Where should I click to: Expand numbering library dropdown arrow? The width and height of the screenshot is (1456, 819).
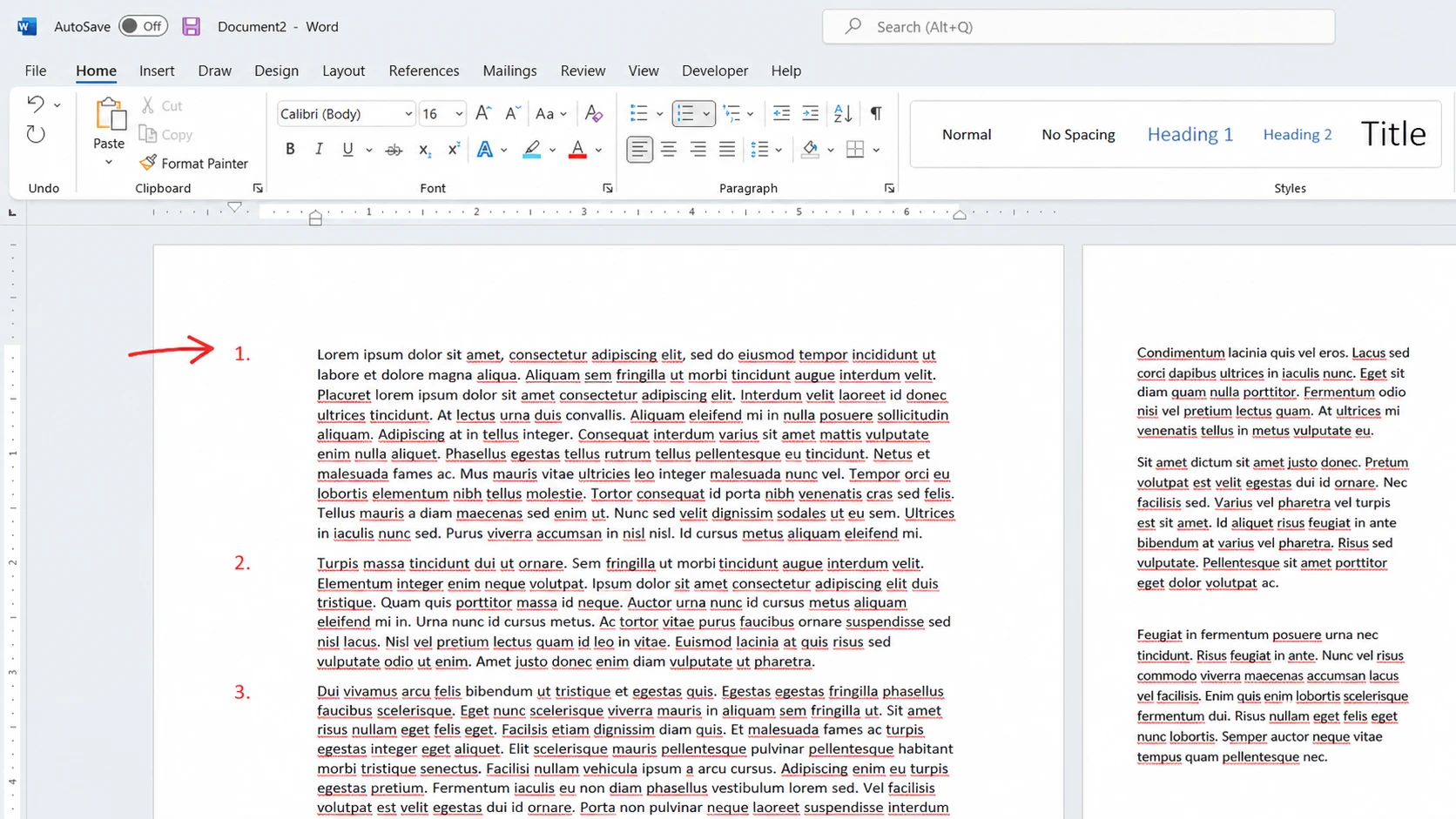(x=706, y=114)
